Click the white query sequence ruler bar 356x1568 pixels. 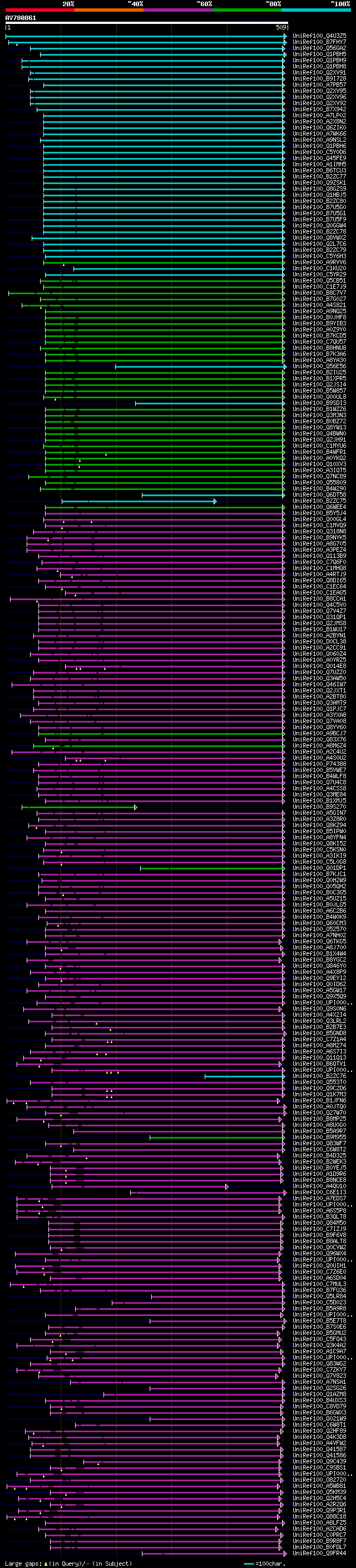[x=146, y=23]
